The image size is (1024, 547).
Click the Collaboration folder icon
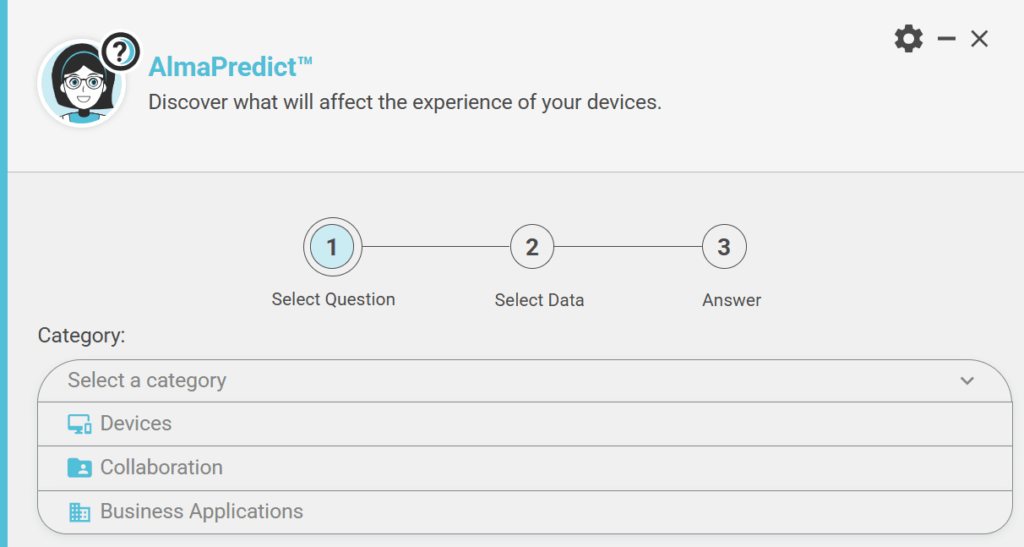pyautogui.click(x=79, y=468)
